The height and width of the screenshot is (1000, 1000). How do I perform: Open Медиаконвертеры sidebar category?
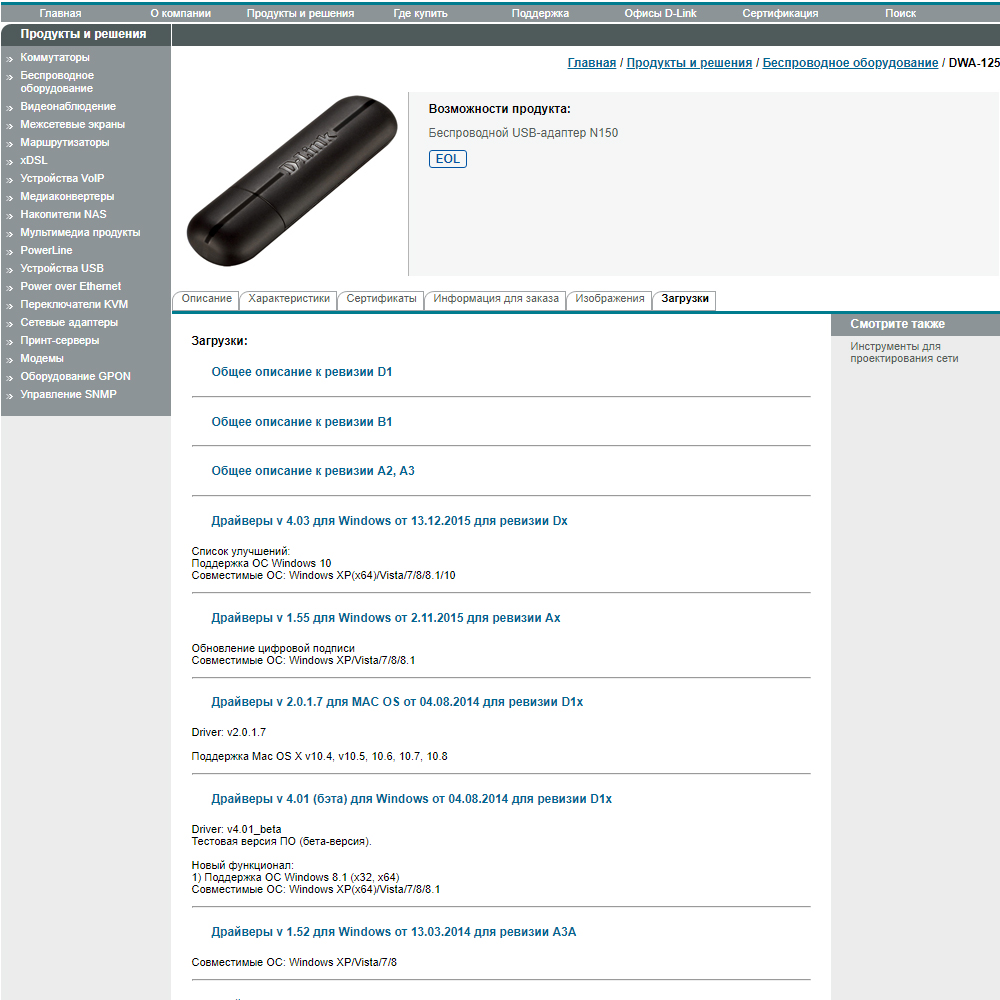coord(67,196)
